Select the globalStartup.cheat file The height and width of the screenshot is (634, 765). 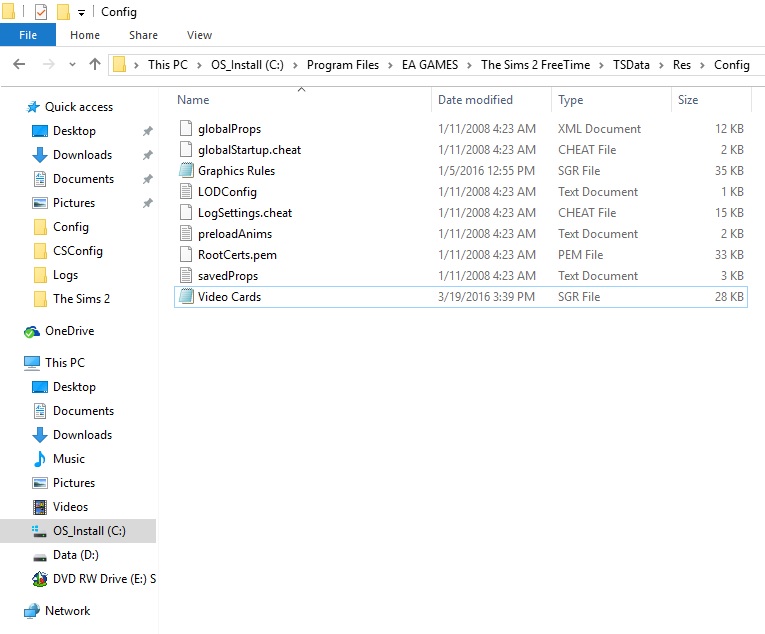[x=249, y=150]
